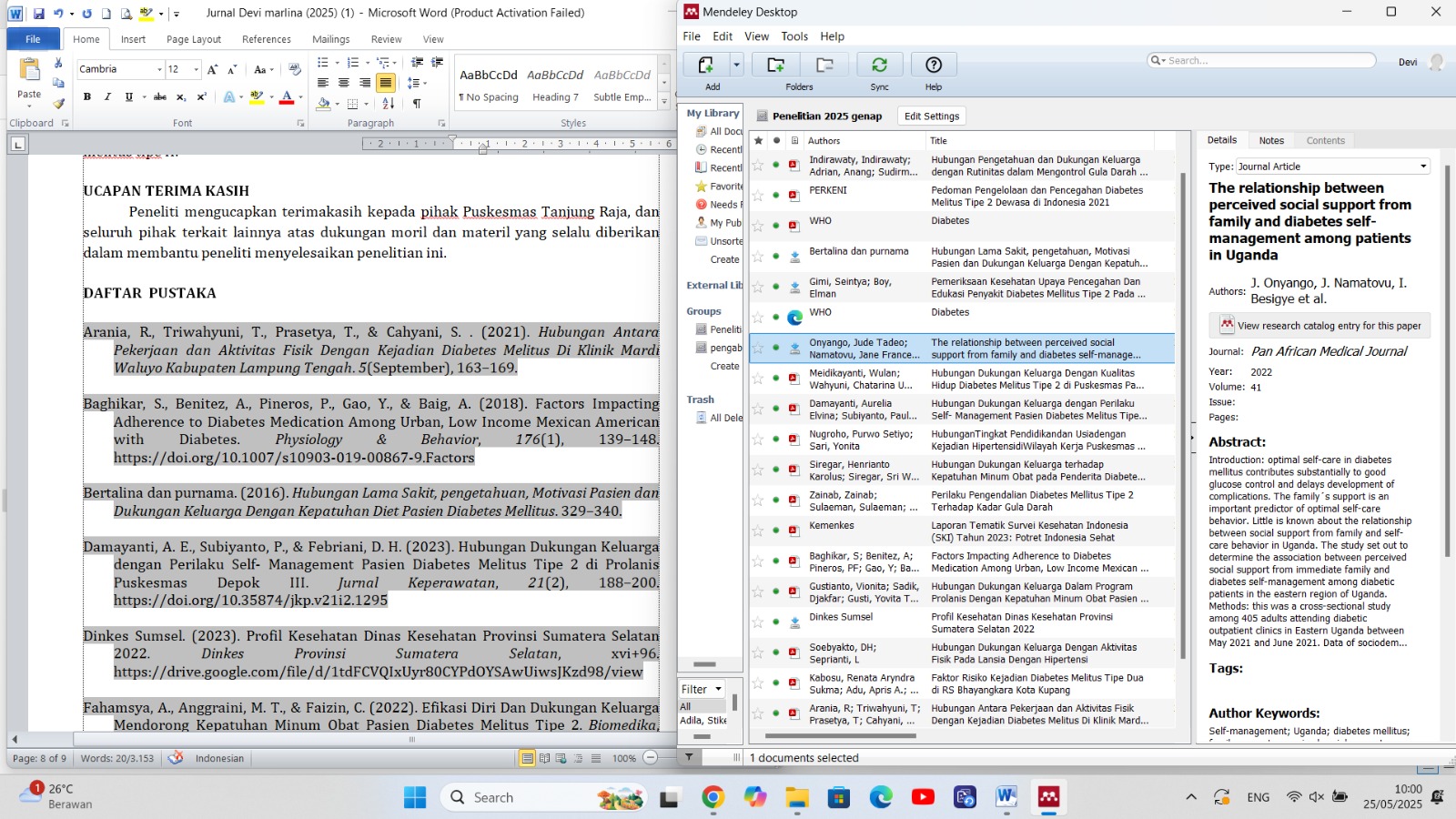Click the zoom out button on Word zoom slider
Image resolution: width=1456 pixels, height=819 pixels.
coord(650,758)
